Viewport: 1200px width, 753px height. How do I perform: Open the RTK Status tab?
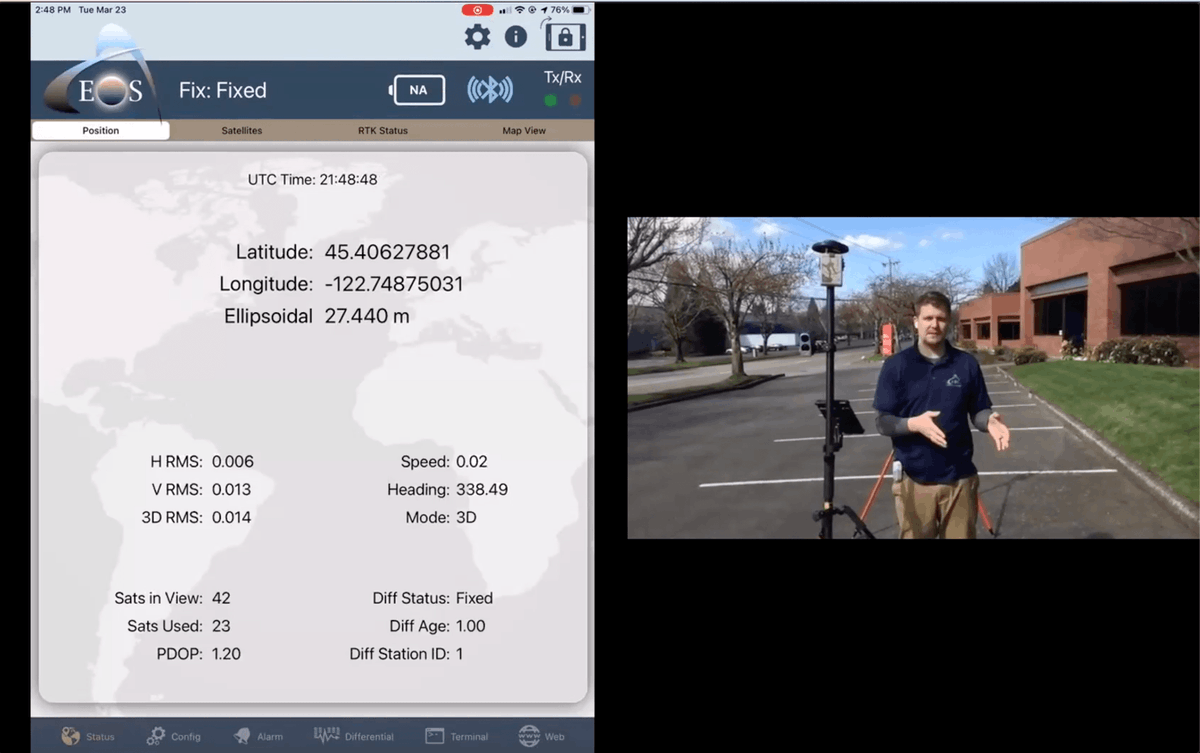click(x=383, y=131)
